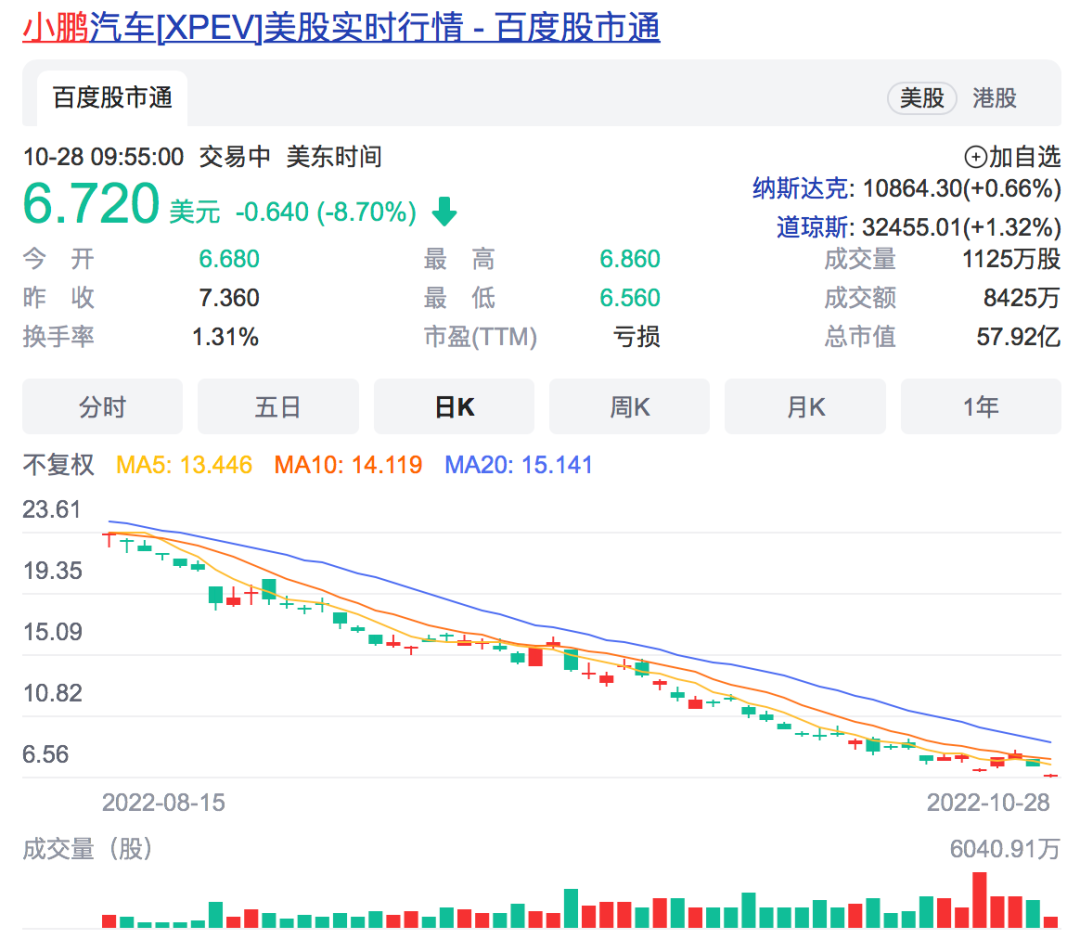Click the 成交量（股） volume chart label
1080x939 pixels.
coord(87,849)
